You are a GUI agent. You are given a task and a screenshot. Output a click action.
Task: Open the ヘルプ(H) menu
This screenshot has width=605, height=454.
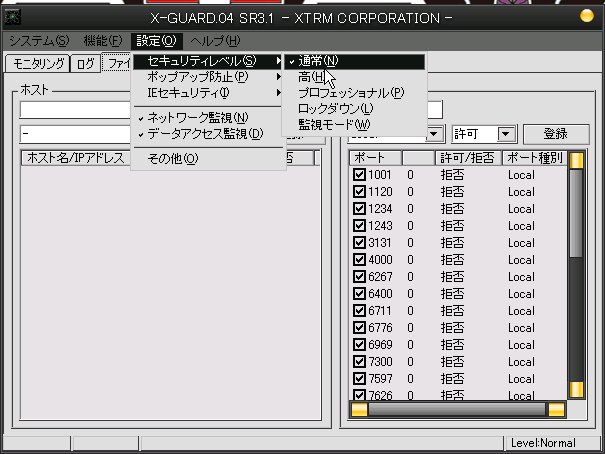[x=215, y=41]
